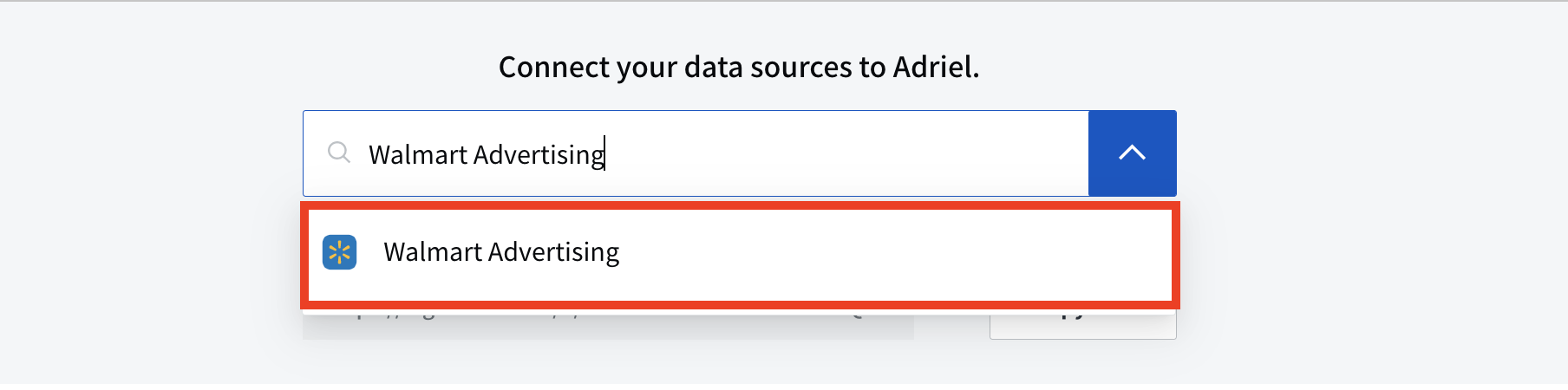
Task: Click the magnifying glass search icon
Action: (x=338, y=153)
